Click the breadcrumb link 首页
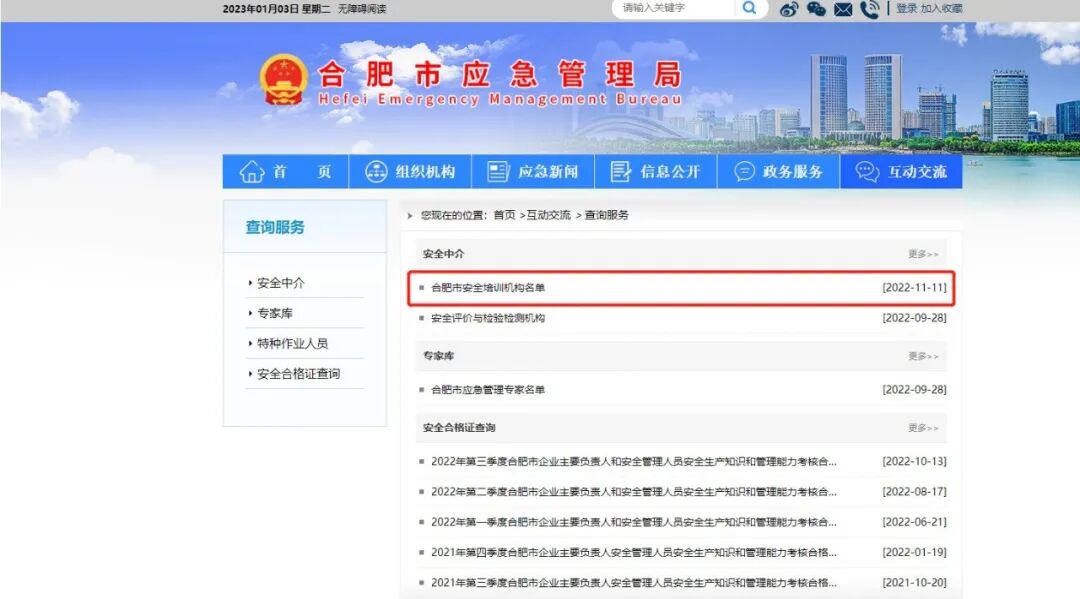This screenshot has height=599, width=1080. tap(506, 214)
